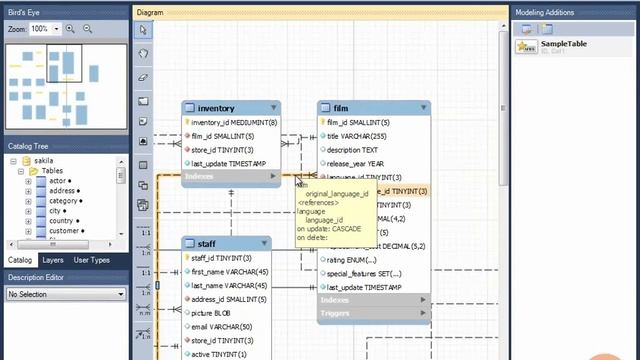
Task: Open the No Selection description dropdown
Action: coord(121,294)
